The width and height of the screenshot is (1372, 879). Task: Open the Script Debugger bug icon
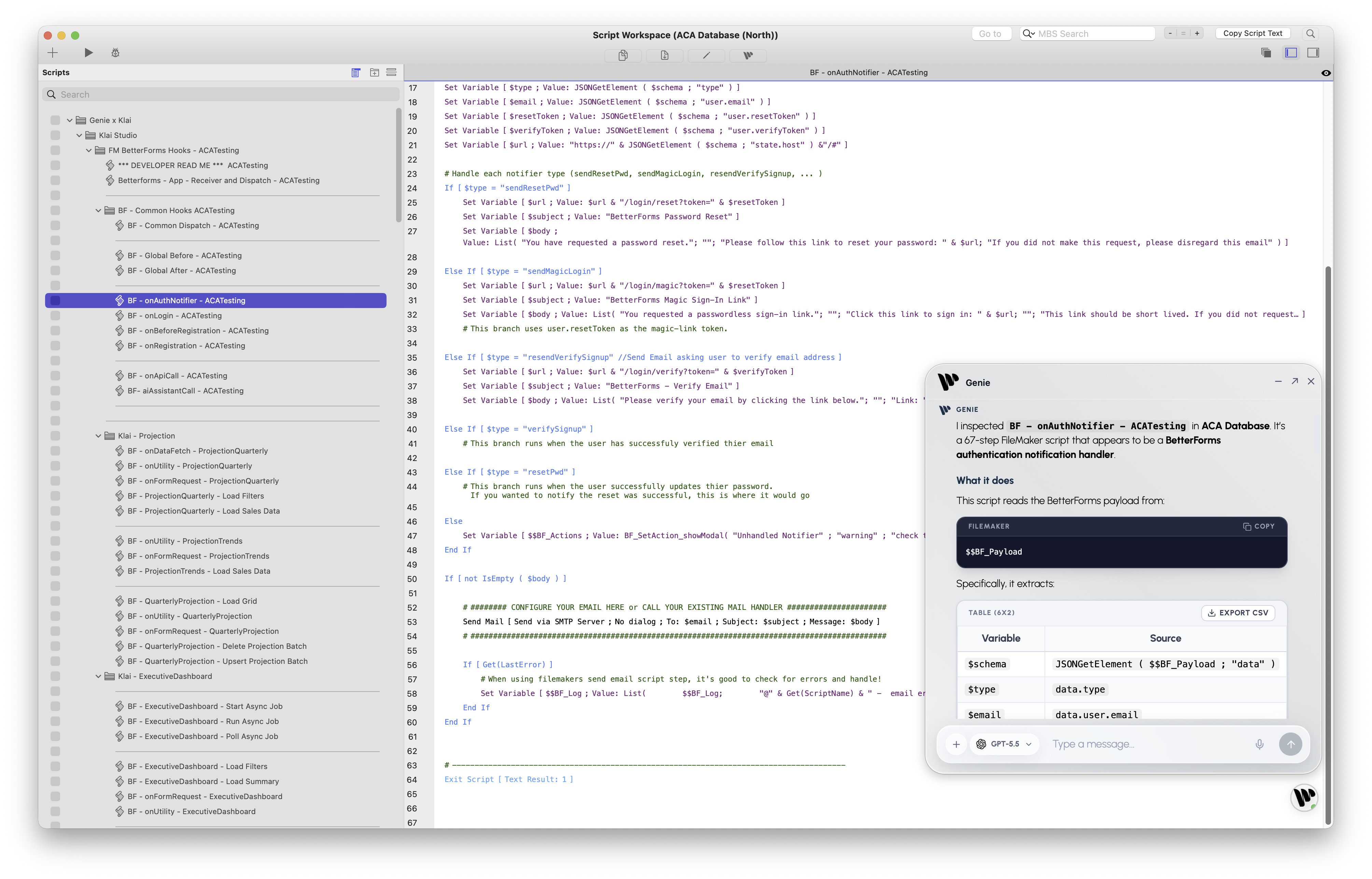click(x=115, y=53)
